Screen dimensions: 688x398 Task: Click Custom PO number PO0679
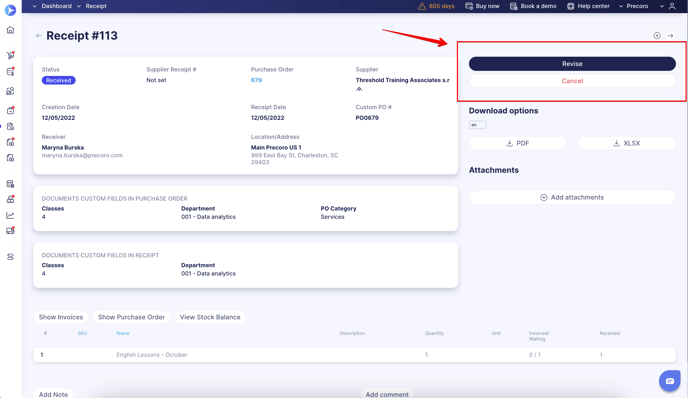(x=367, y=118)
